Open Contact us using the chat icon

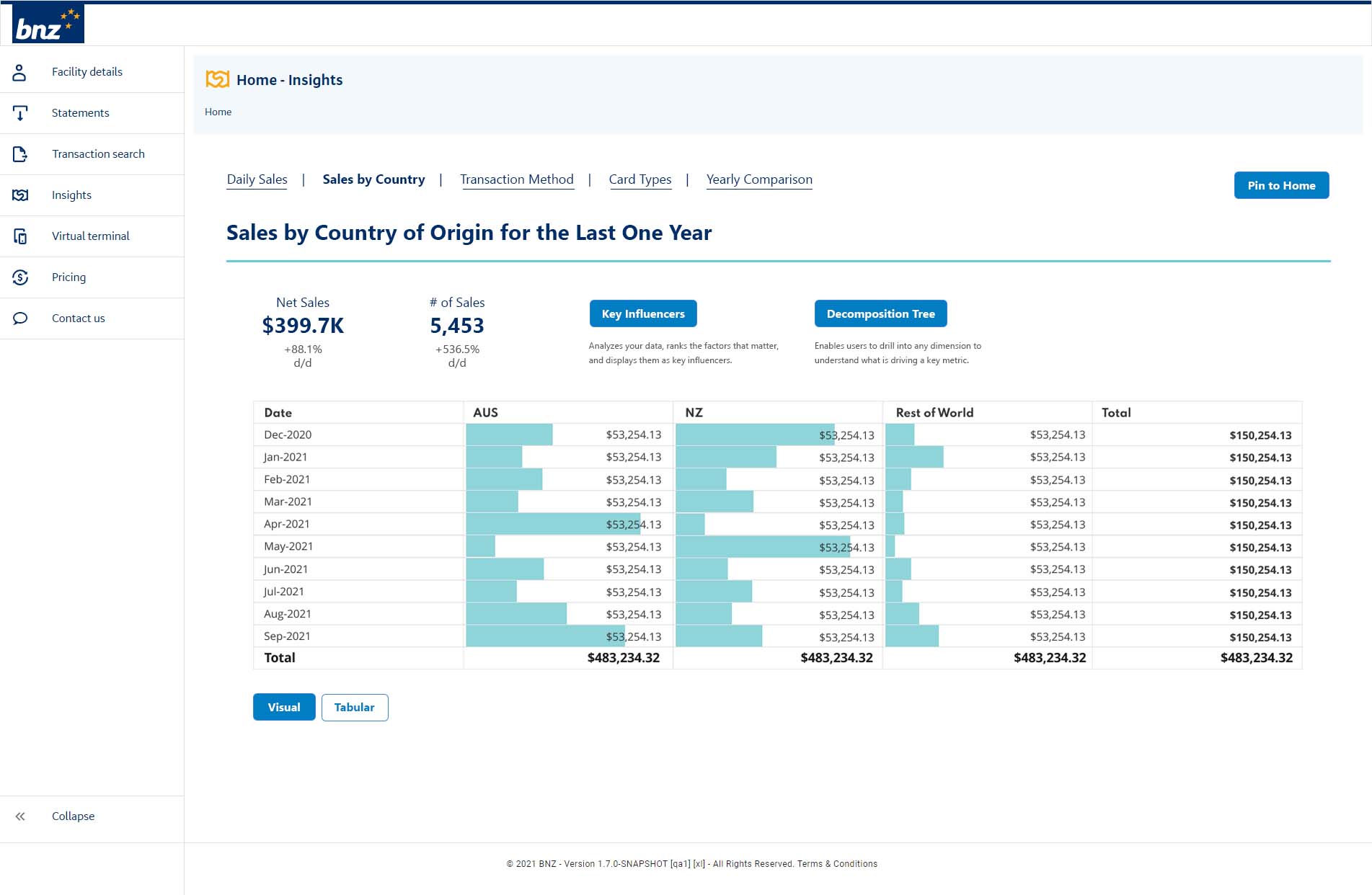click(x=20, y=318)
